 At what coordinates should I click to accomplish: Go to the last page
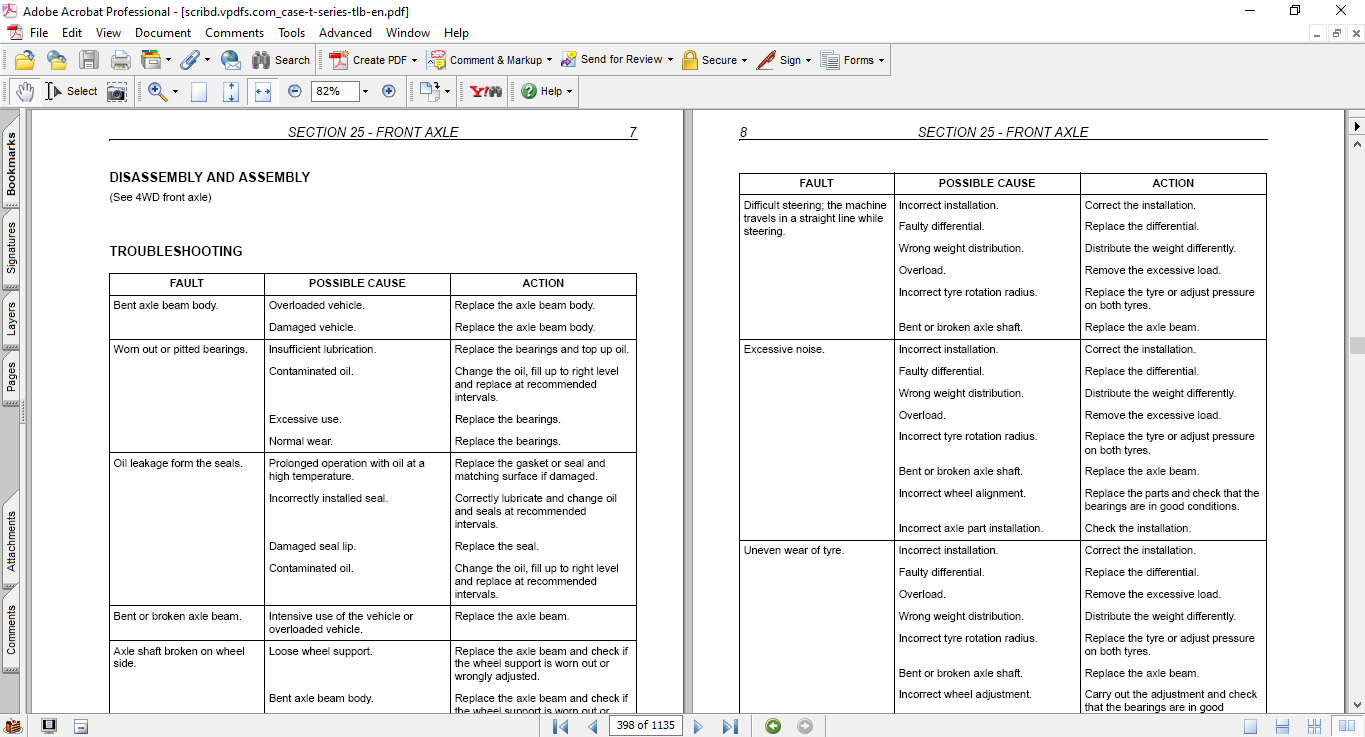coord(730,726)
